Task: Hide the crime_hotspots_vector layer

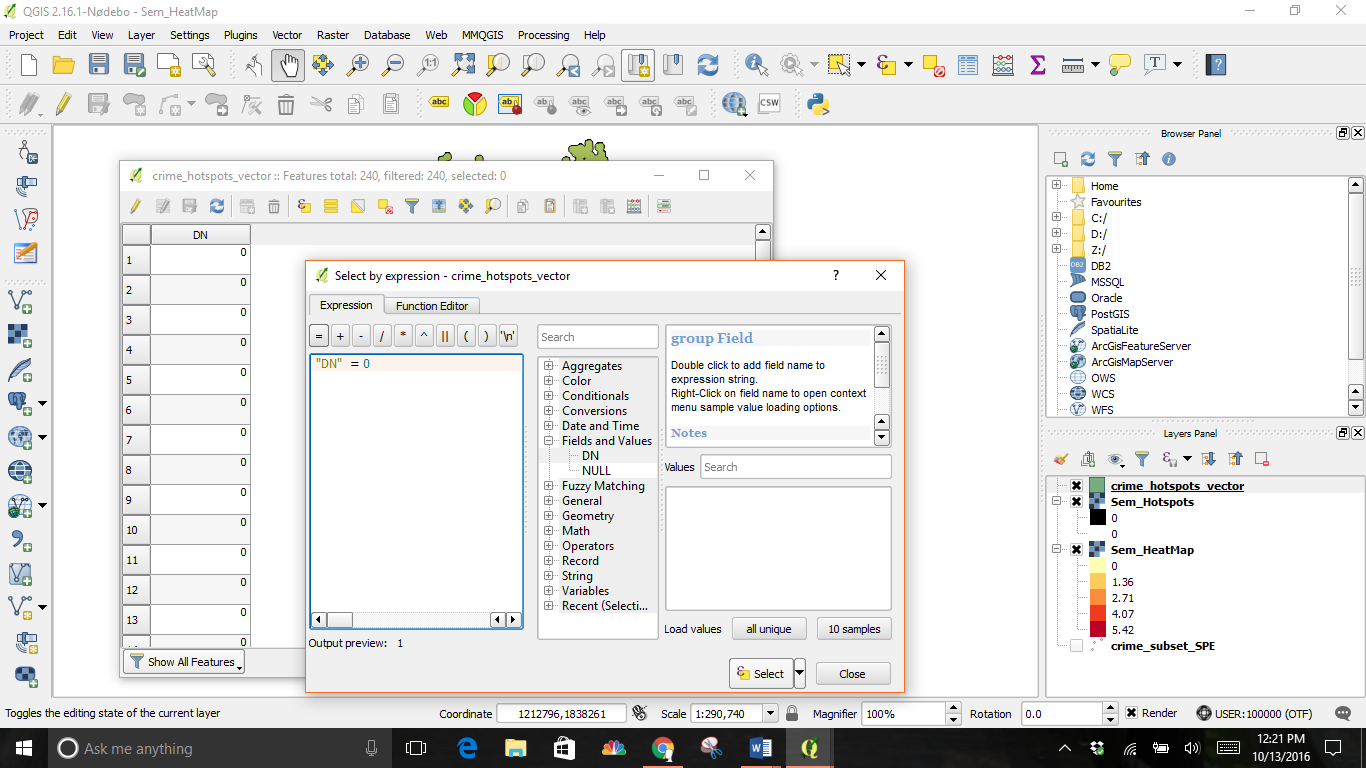Action: pyautogui.click(x=1076, y=486)
